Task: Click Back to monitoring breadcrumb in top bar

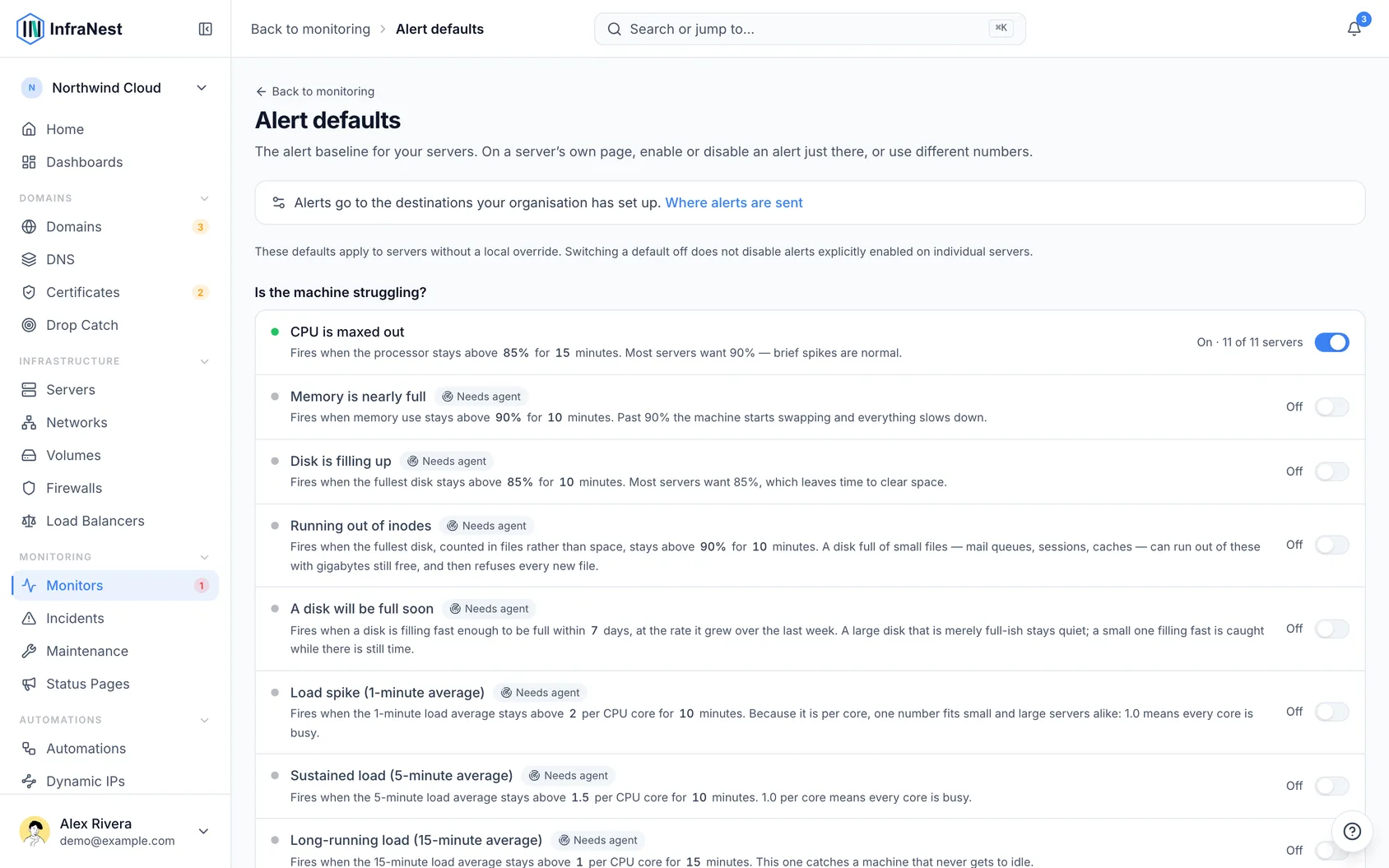Action: (310, 29)
